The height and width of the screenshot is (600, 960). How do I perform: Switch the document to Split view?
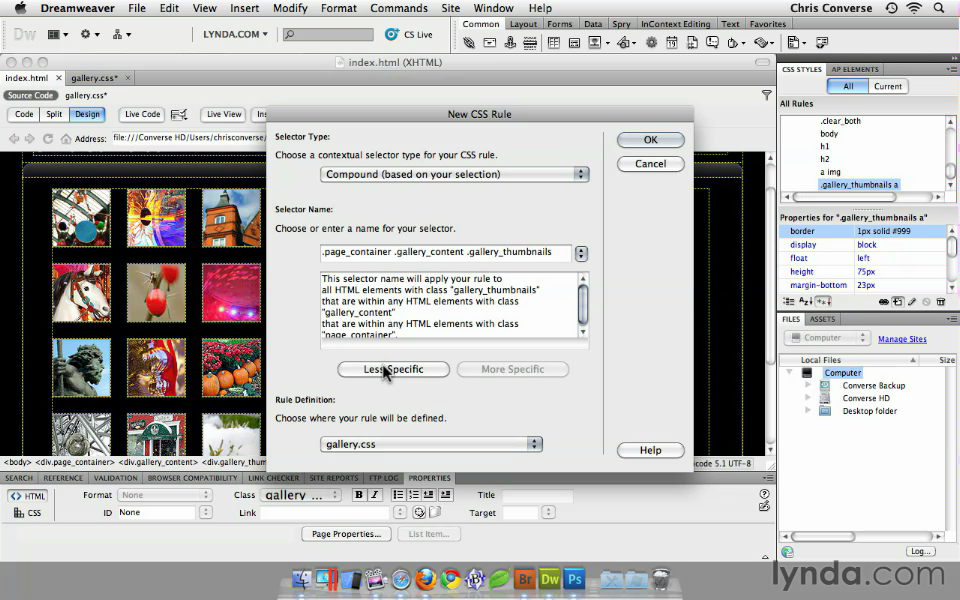click(54, 114)
